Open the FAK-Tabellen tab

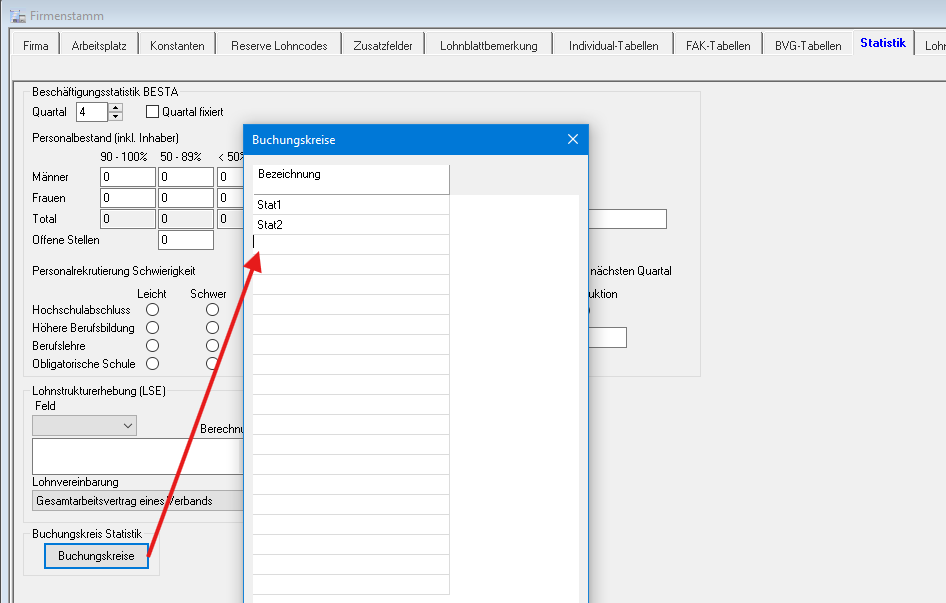point(718,45)
